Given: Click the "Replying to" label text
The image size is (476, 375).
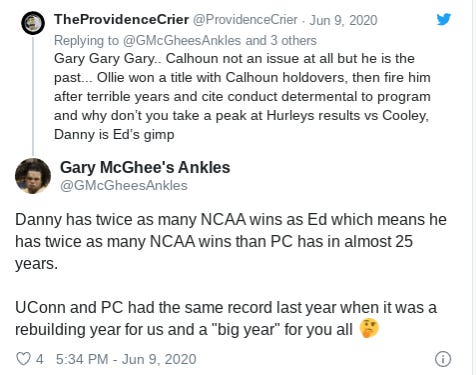Looking at the screenshot, I should click(86, 40).
